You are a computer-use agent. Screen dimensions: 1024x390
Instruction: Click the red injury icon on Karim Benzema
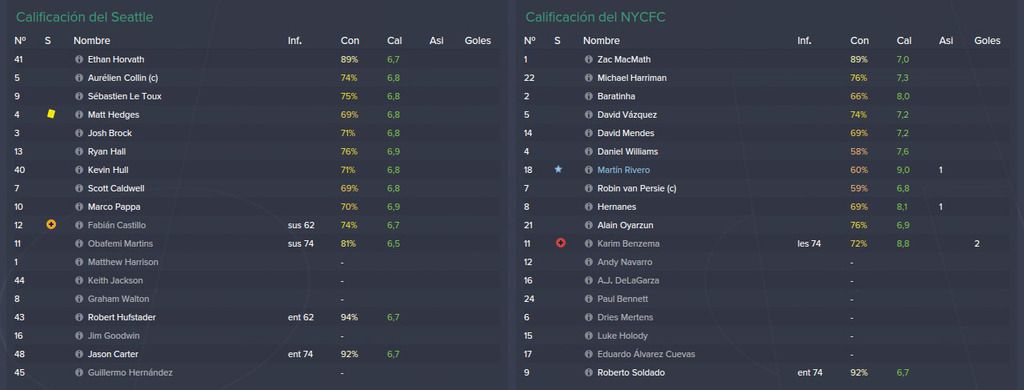tap(560, 243)
